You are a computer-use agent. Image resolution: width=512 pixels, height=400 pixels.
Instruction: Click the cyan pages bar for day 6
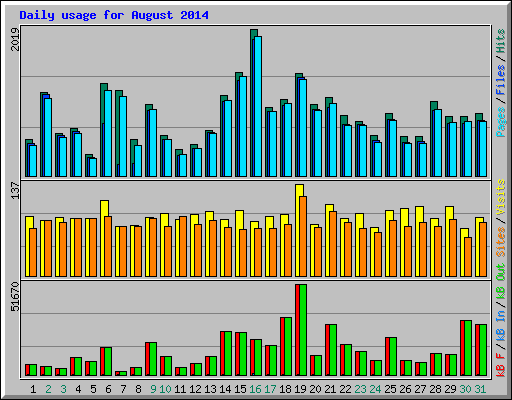point(108,133)
